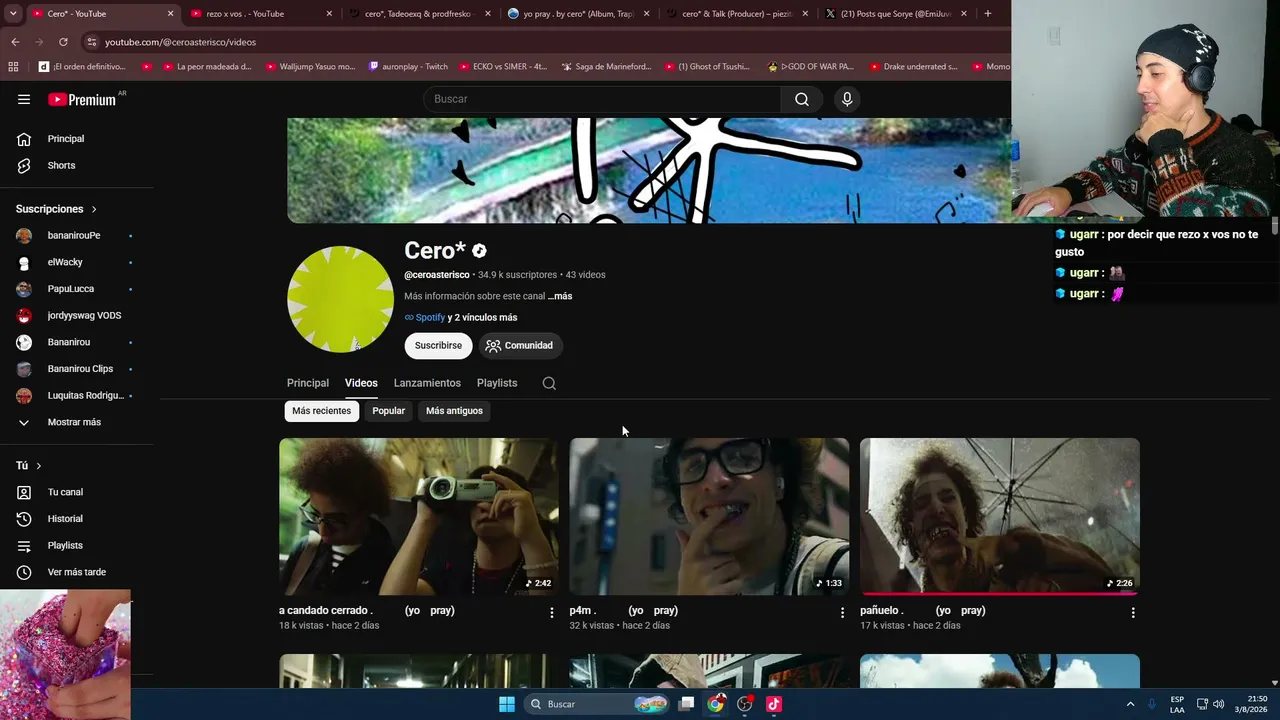Viewport: 1280px width, 720px height.
Task: Open the OBS icon on the taskbar
Action: pyautogui.click(x=744, y=704)
